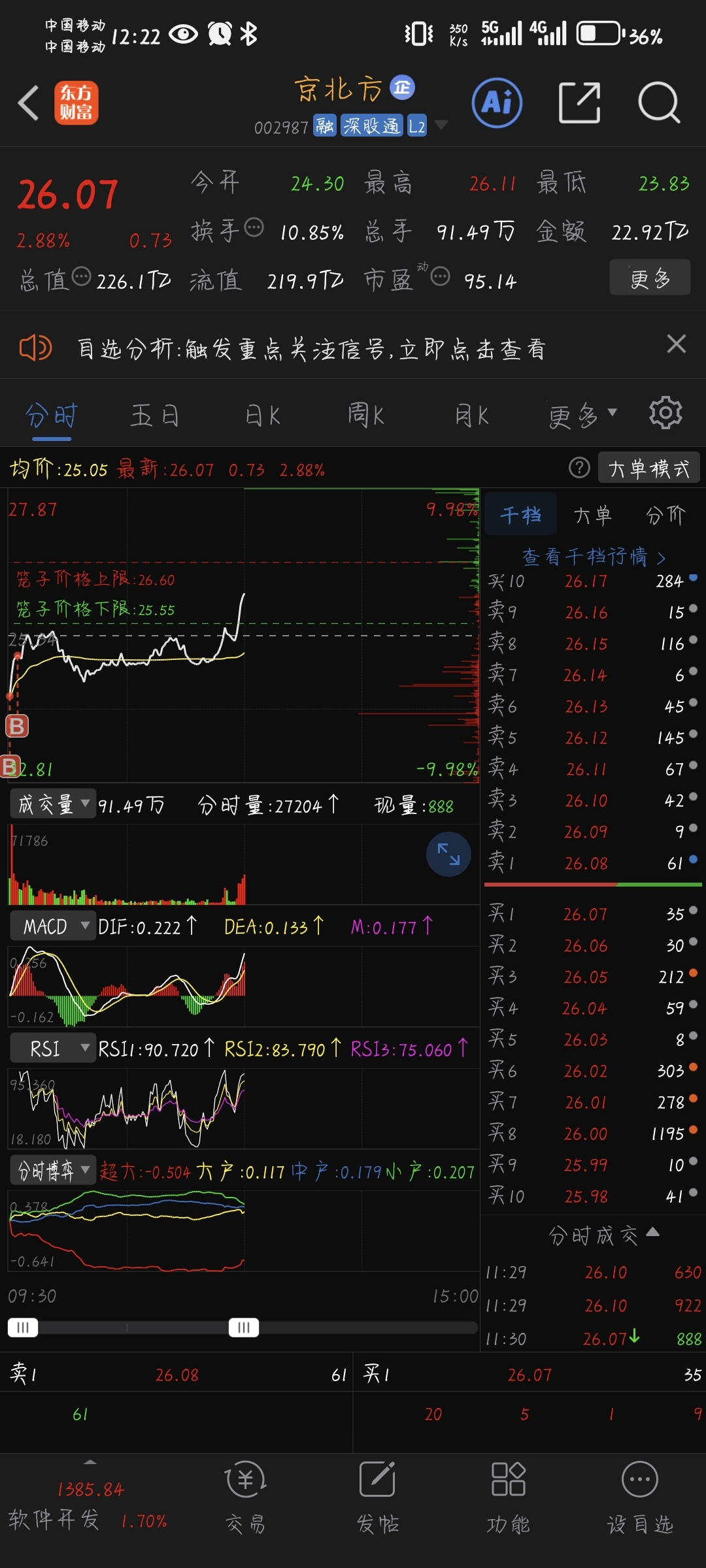Image resolution: width=706 pixels, height=1568 pixels.
Task: Open the MACD indicator dropdown
Action: click(x=52, y=926)
